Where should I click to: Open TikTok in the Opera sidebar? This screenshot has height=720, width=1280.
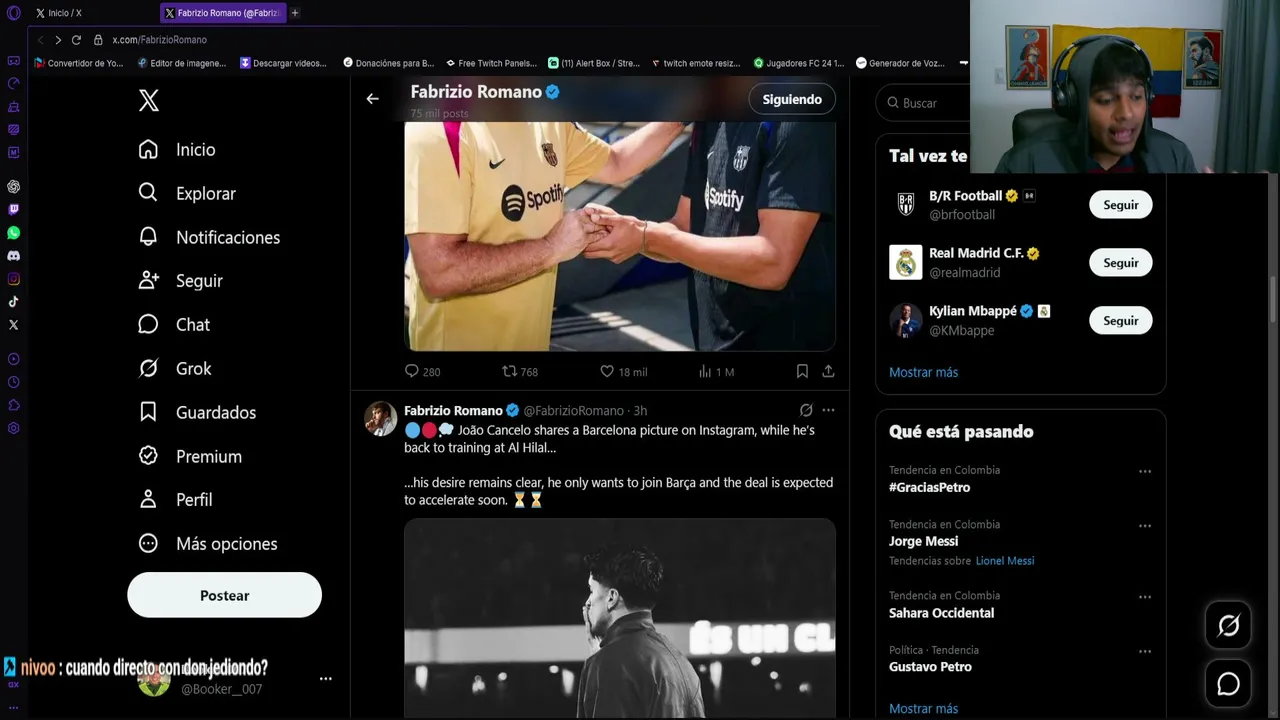13,302
